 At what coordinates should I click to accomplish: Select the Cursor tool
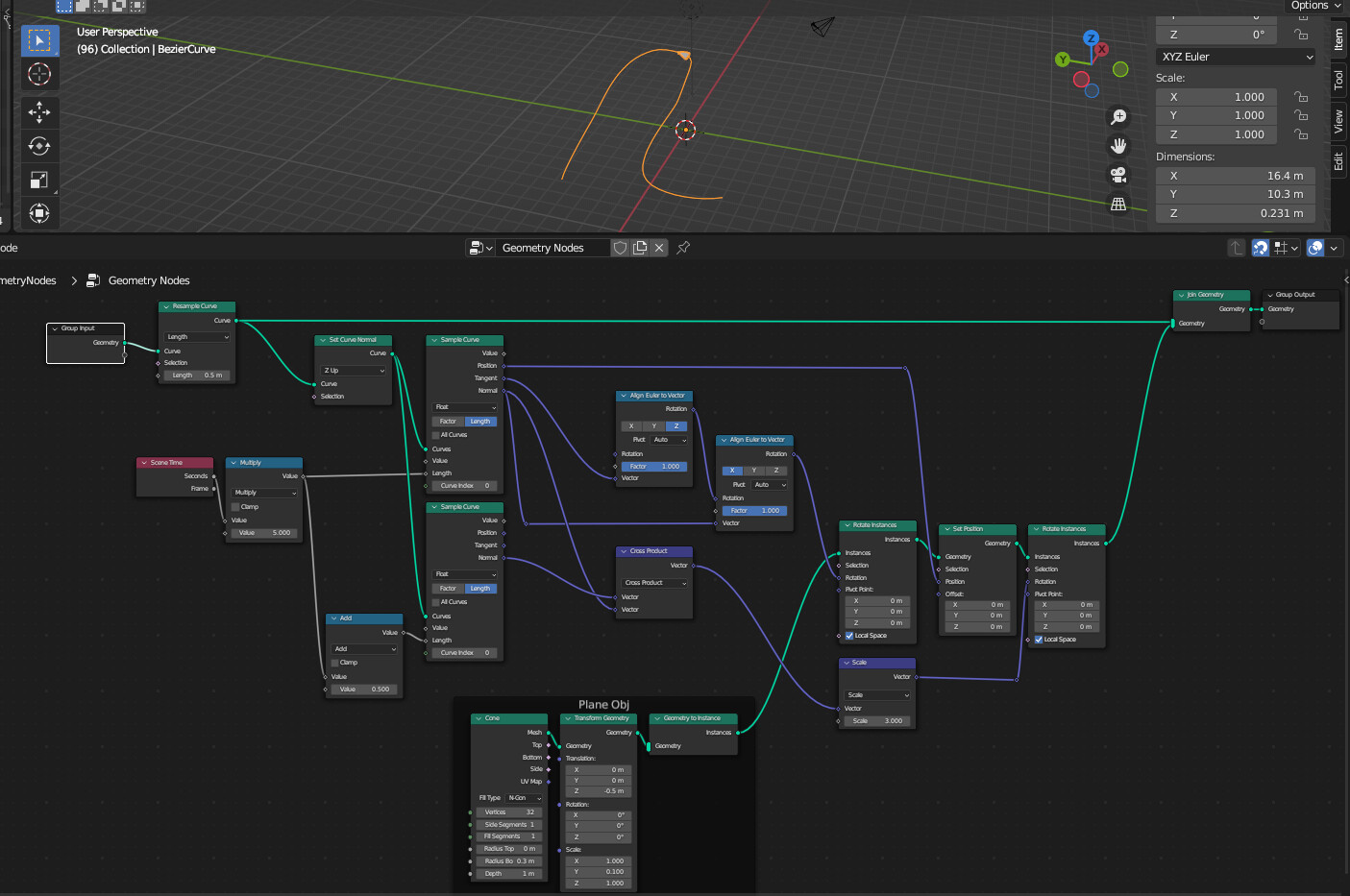coord(39,73)
